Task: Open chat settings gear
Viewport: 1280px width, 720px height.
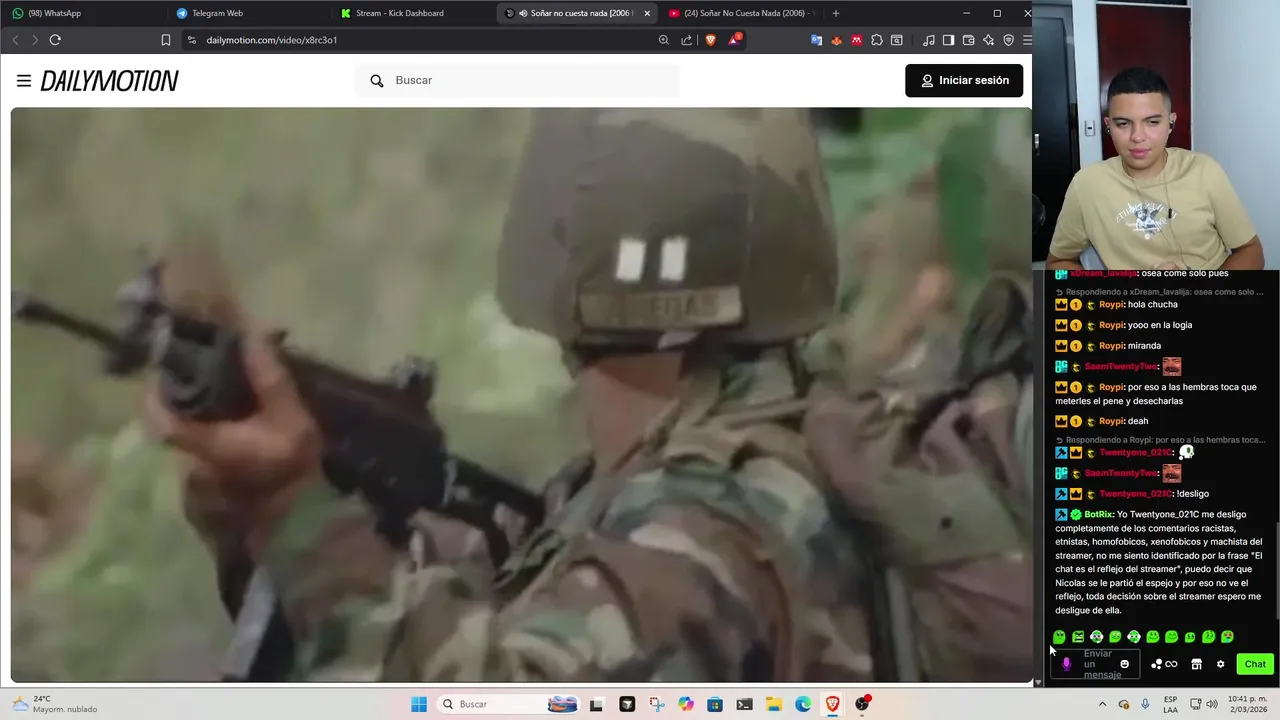Action: [x=1220, y=664]
